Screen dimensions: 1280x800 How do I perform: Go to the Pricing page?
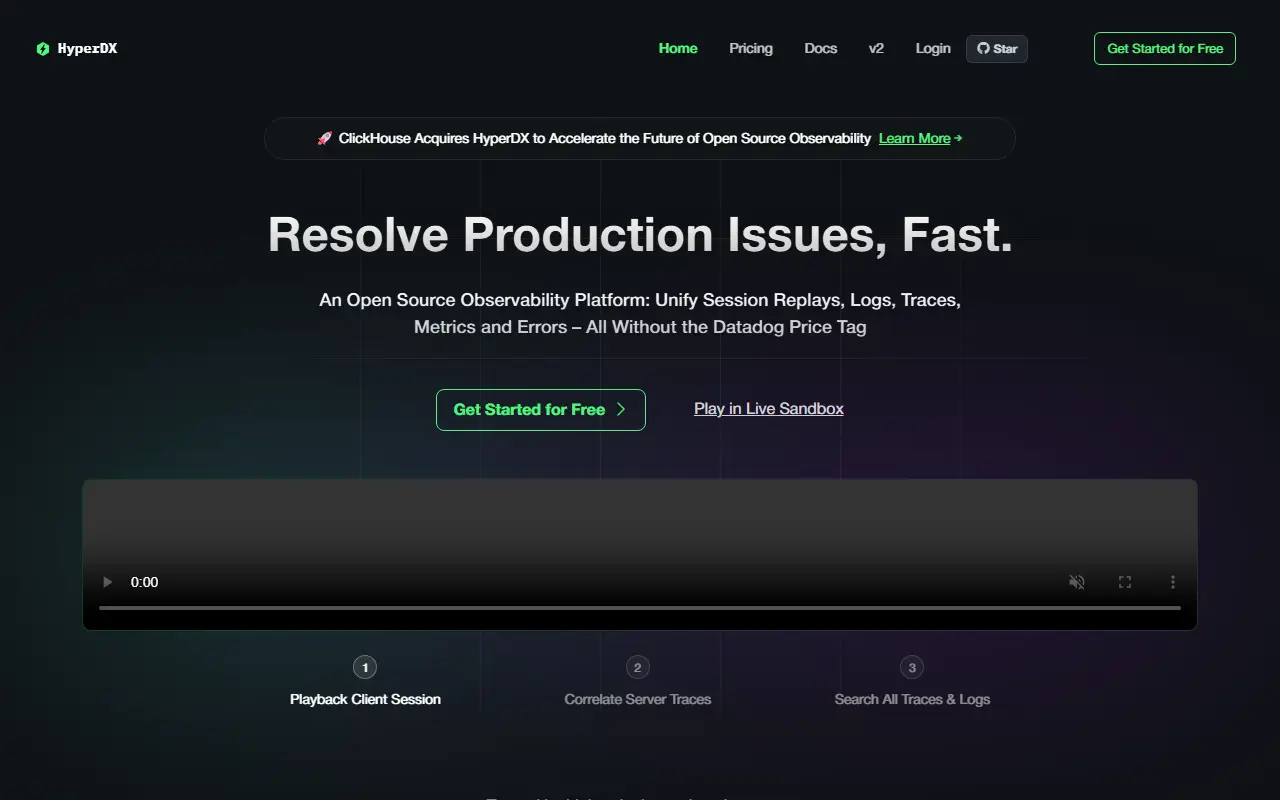pyautogui.click(x=751, y=48)
